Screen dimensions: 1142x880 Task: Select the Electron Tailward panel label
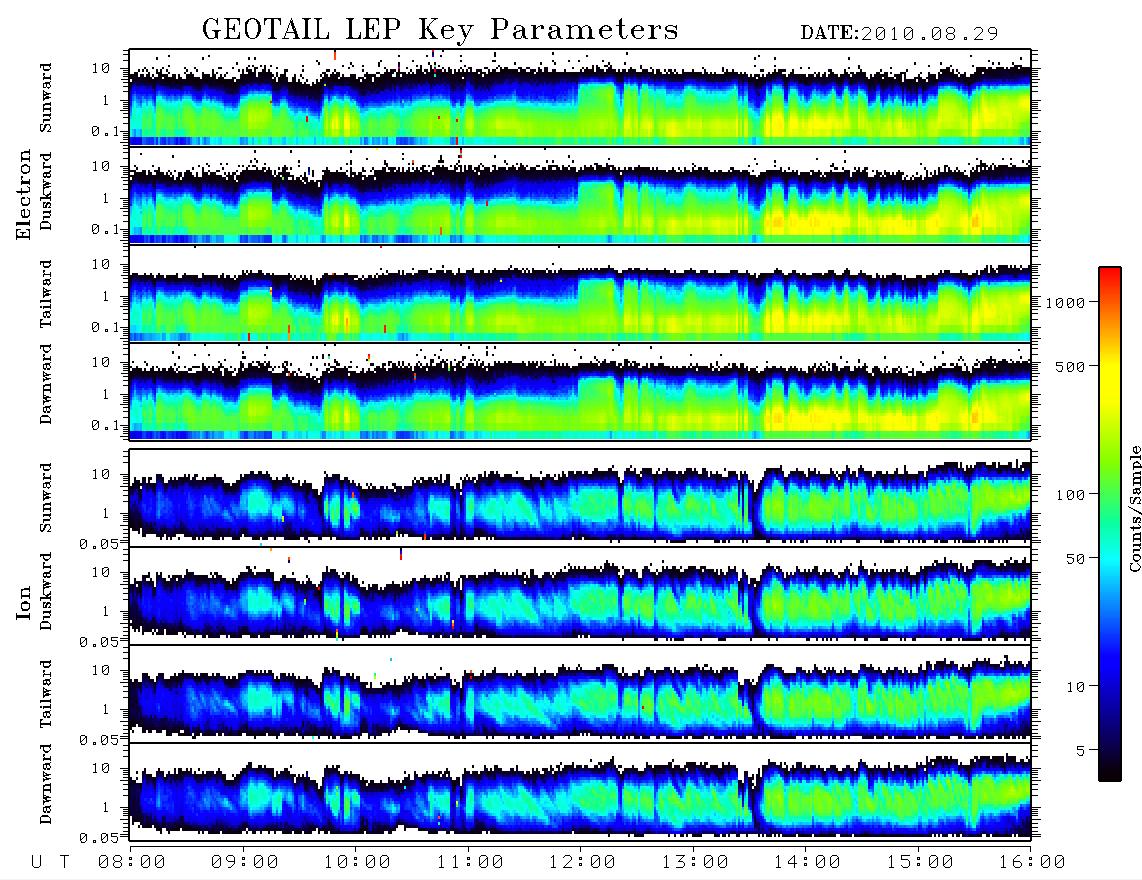46,294
